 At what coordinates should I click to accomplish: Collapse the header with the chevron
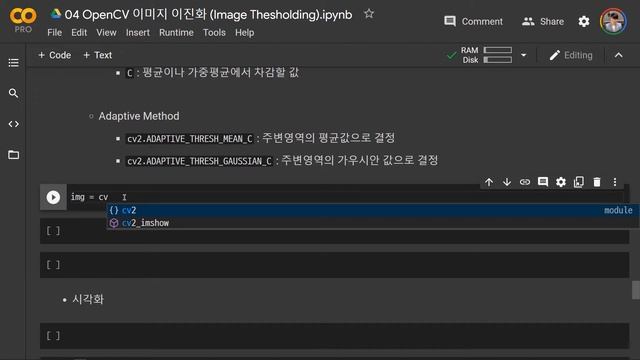(619, 55)
